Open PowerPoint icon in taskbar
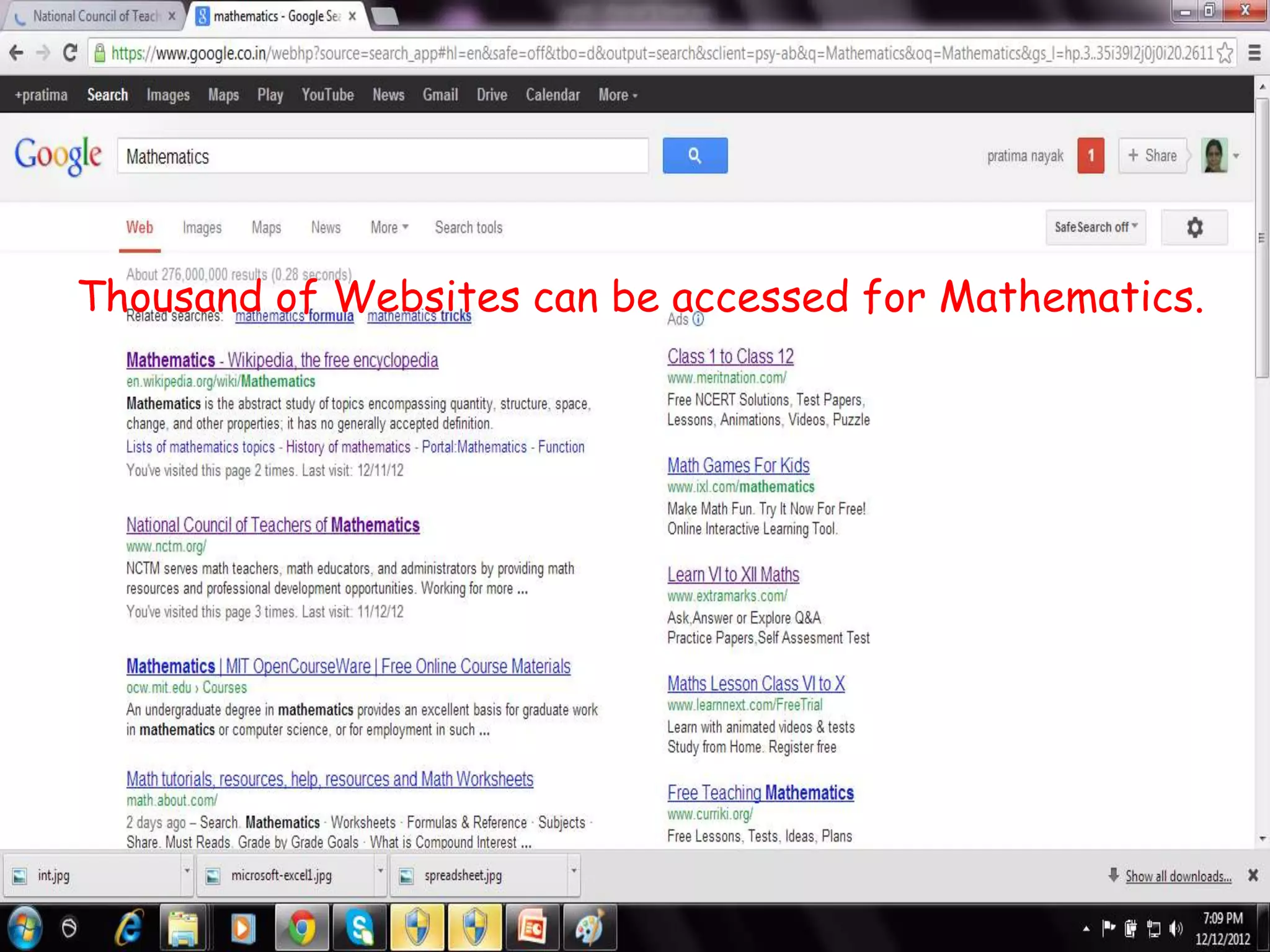 point(532,928)
